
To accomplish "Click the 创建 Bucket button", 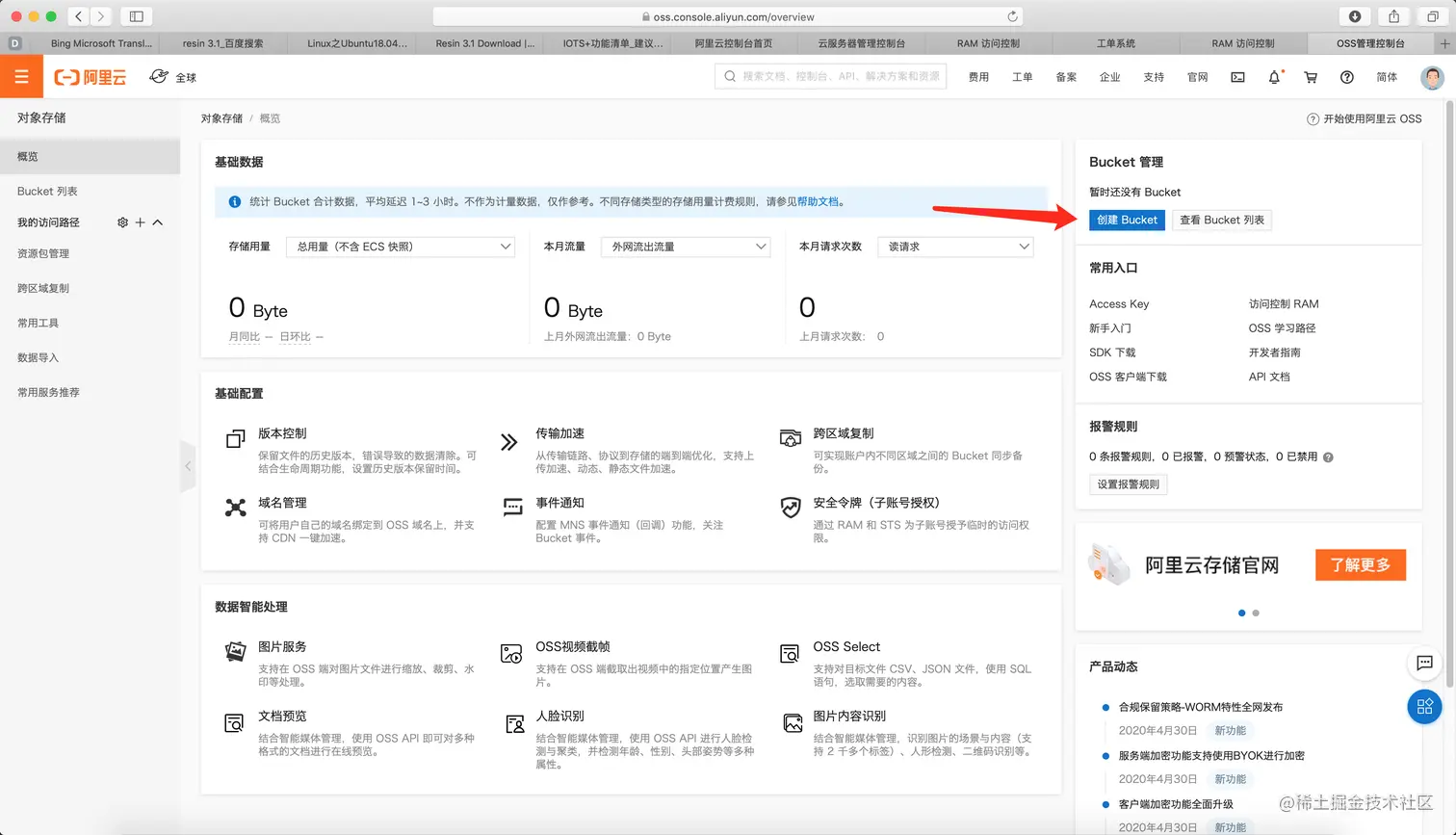I will tap(1127, 221).
